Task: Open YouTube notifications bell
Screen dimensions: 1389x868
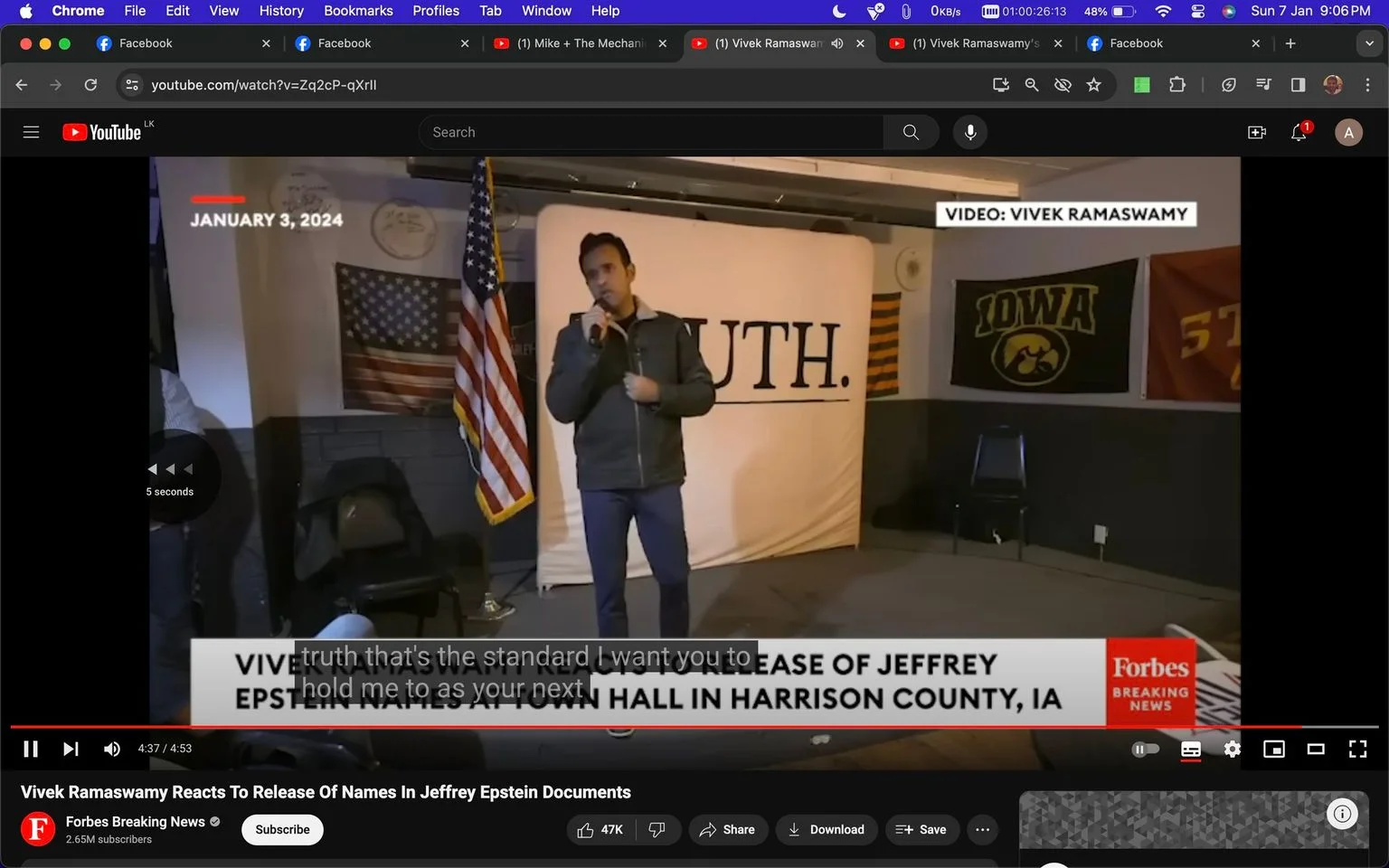Action: point(1299,132)
